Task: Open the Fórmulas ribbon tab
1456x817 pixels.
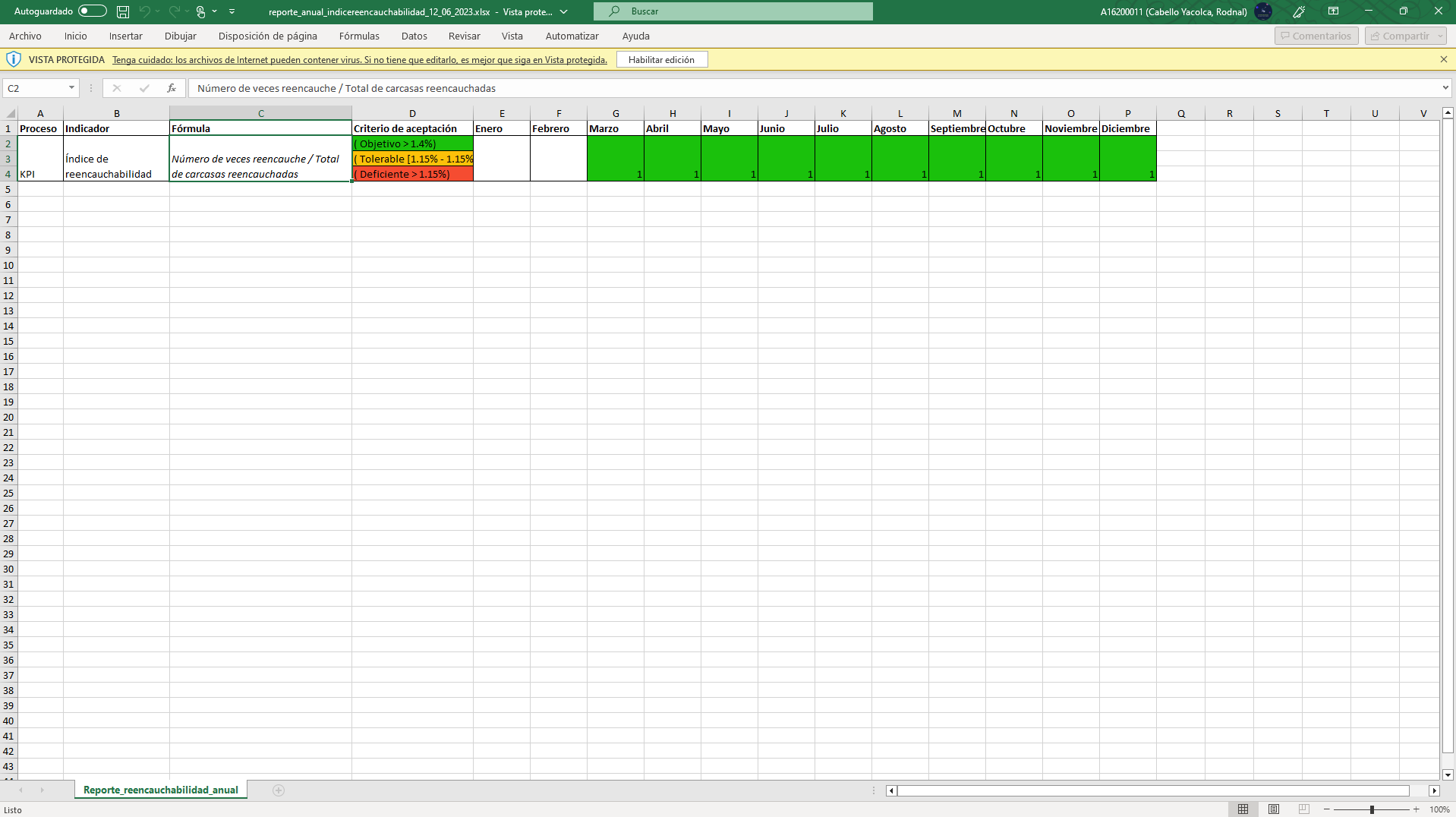Action: [x=359, y=36]
